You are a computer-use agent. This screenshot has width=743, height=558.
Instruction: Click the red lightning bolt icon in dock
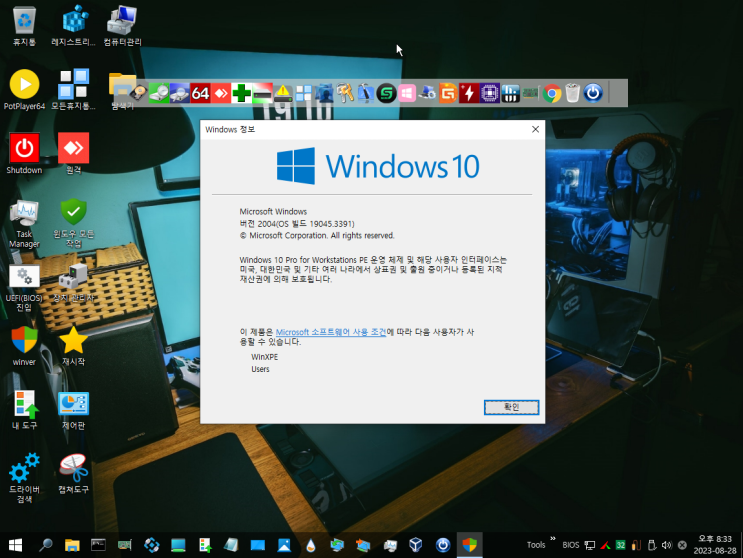coord(469,93)
